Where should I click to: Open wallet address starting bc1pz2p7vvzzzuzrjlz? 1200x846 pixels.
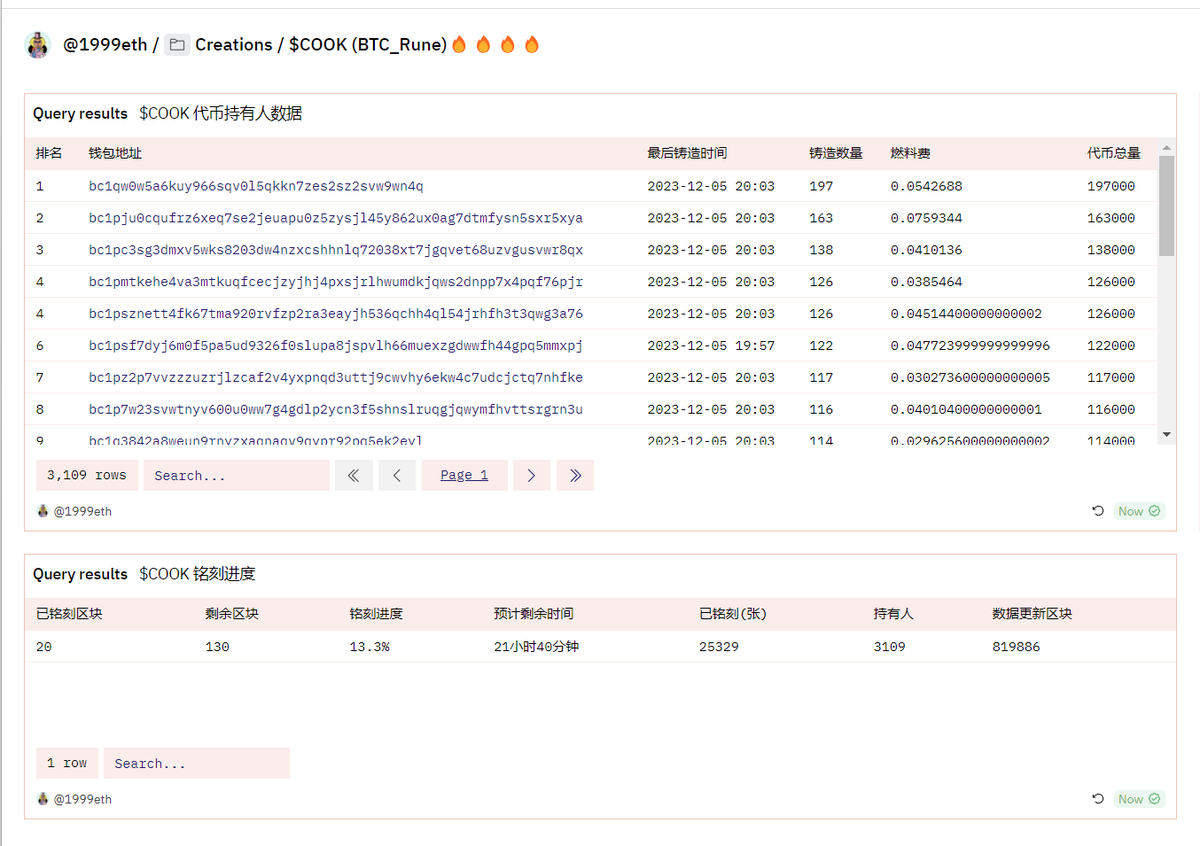[x=336, y=378]
